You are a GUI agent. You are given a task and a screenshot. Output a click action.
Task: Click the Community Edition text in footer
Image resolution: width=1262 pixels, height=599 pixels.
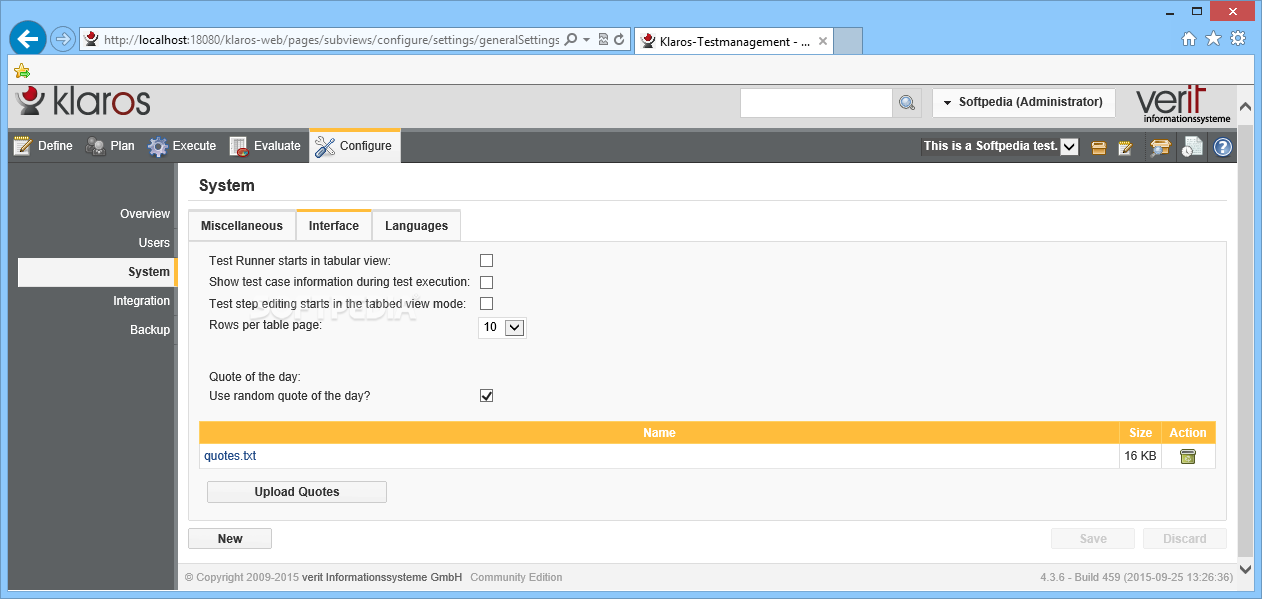click(x=516, y=577)
